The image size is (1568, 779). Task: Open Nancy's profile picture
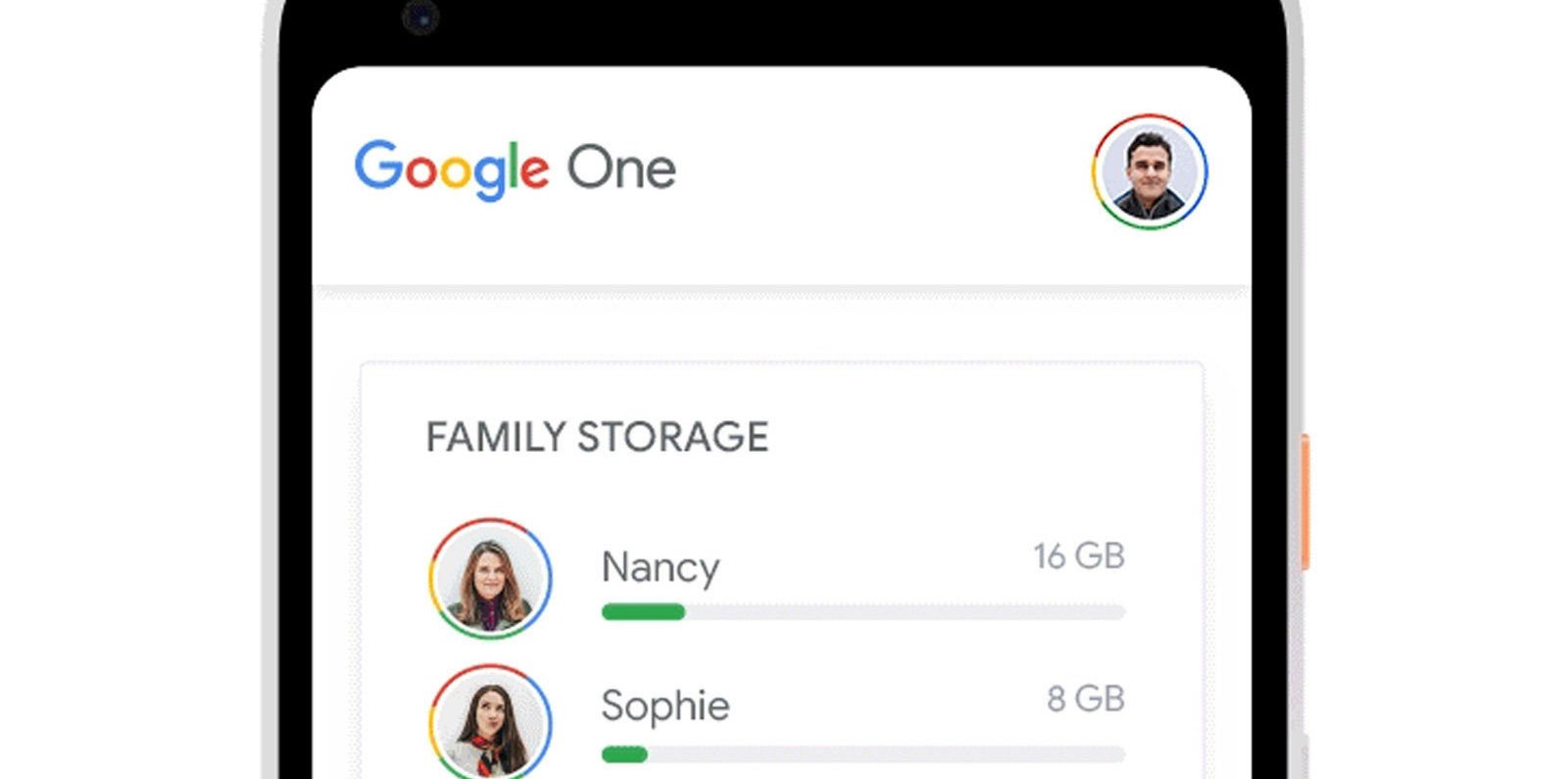tap(490, 578)
